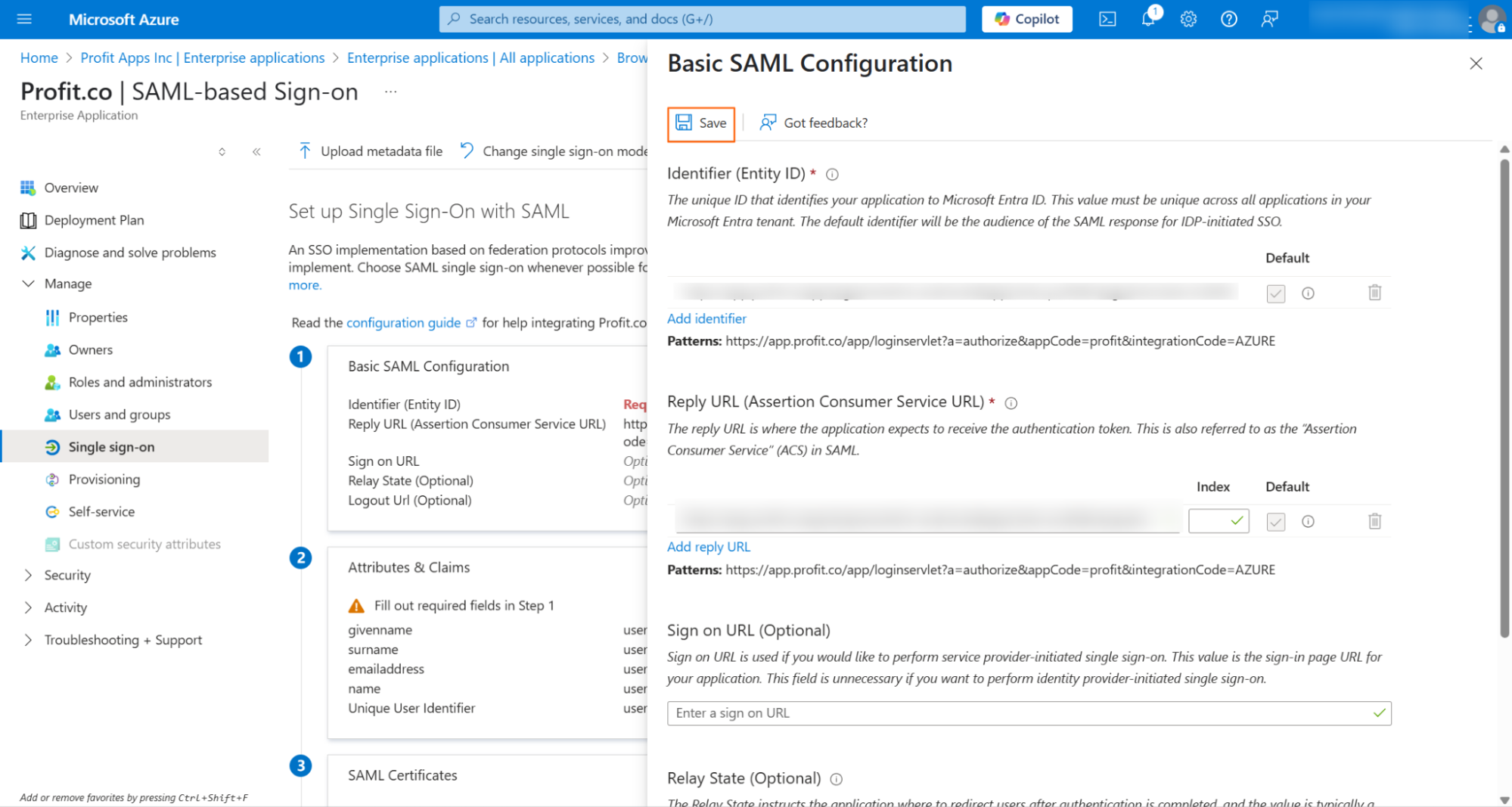The image size is (1512, 807).
Task: Collapse the Manage section in the sidebar
Action: click(x=28, y=284)
